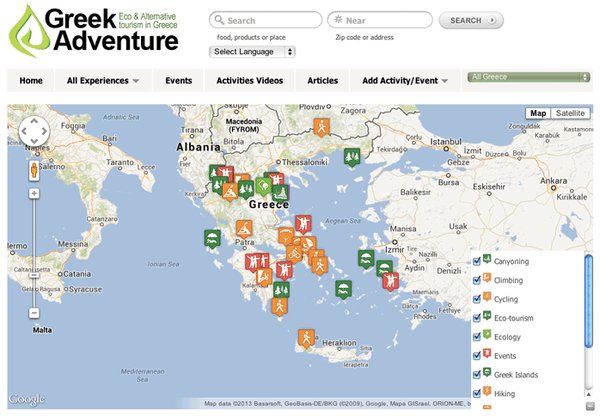This screenshot has height=416, width=600.
Task: Expand the All Greece region dropdown
Action: tap(529, 77)
